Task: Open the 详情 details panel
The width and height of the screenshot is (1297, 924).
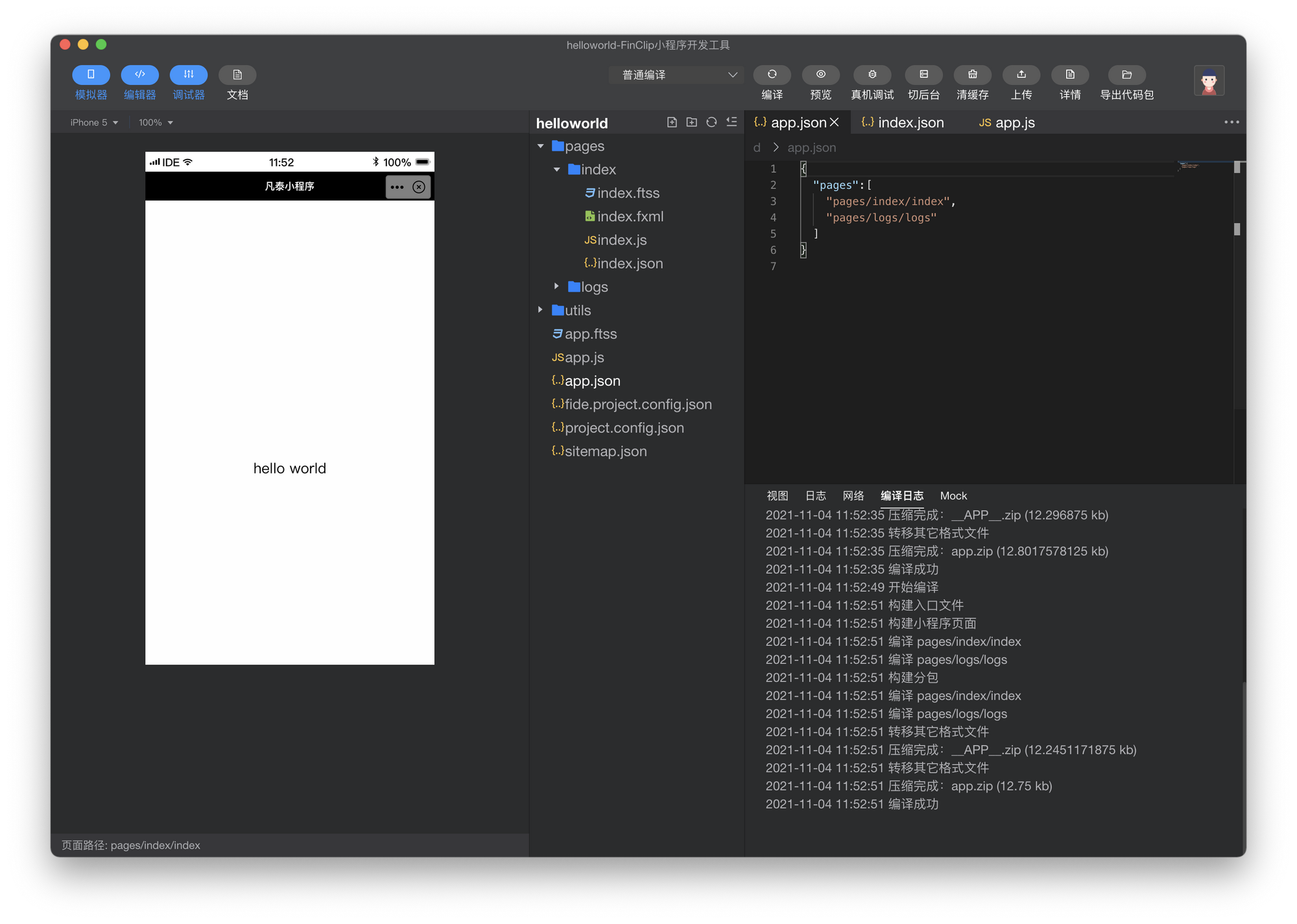Action: point(1070,83)
